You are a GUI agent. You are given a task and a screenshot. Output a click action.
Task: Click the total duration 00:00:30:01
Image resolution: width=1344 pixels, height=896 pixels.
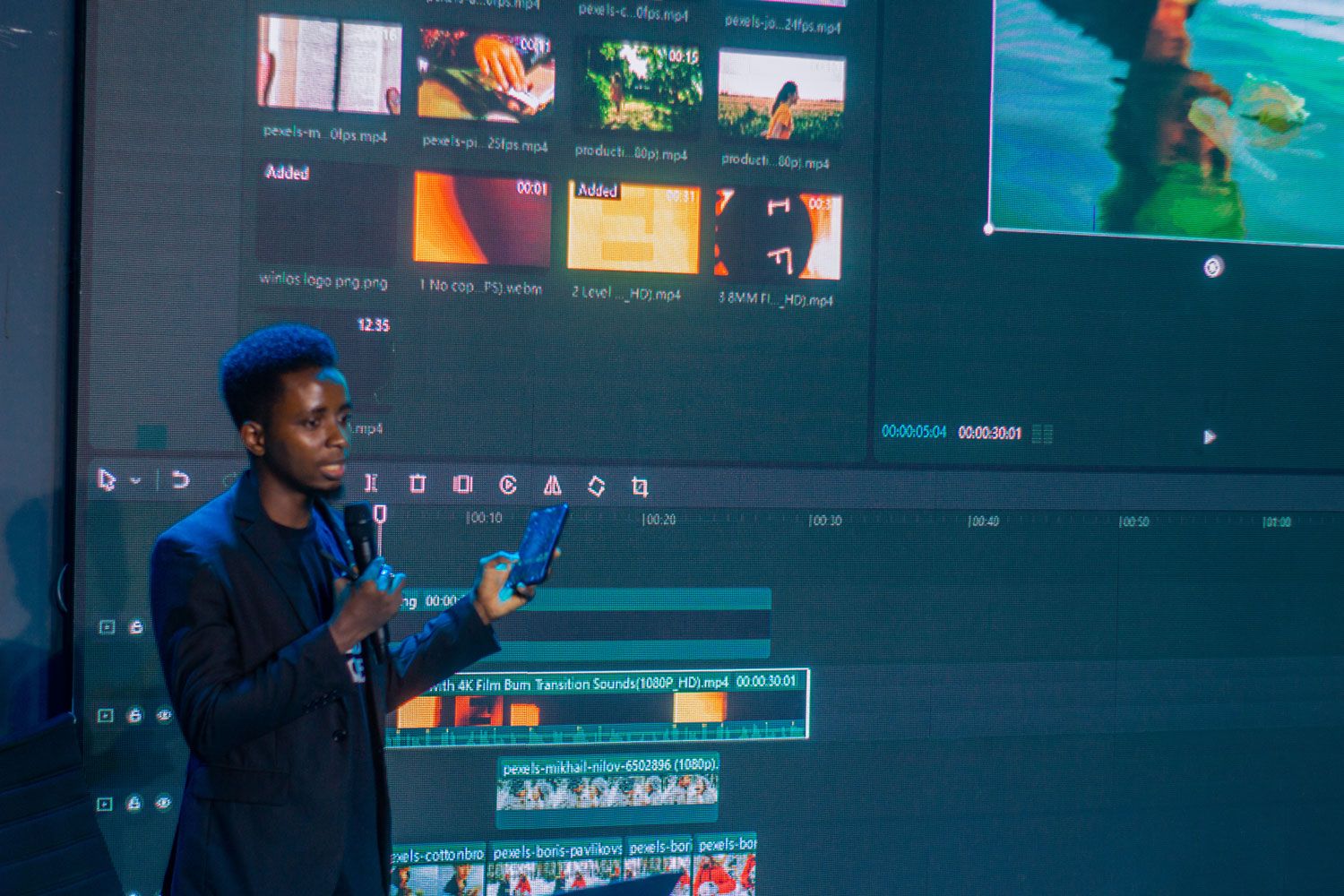click(x=990, y=433)
